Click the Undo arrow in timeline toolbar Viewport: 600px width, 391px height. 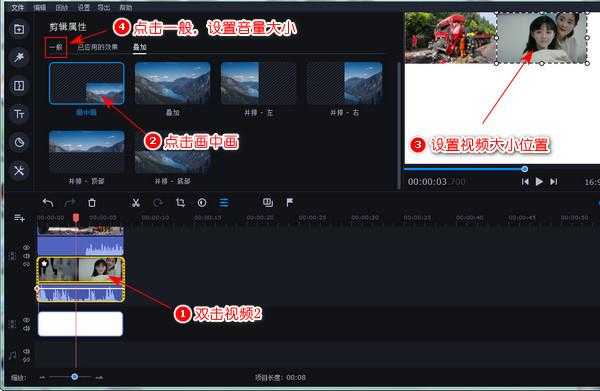point(48,202)
